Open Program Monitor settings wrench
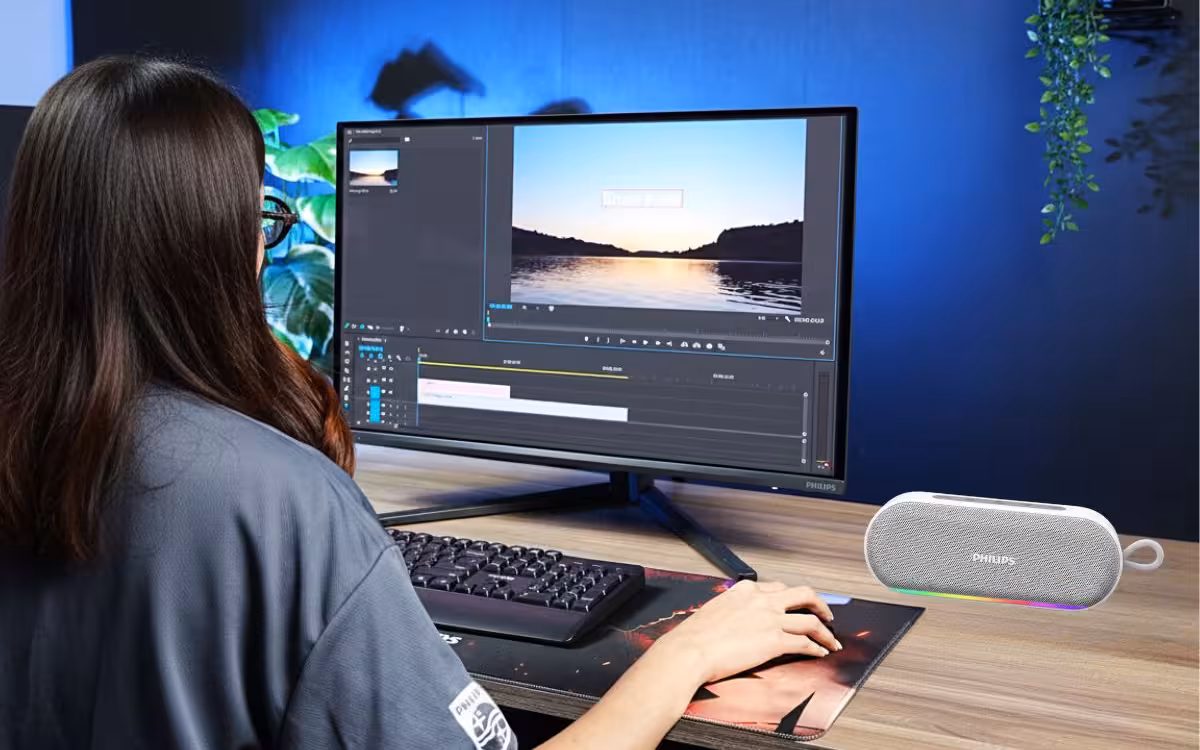The width and height of the screenshot is (1200, 750). click(787, 320)
